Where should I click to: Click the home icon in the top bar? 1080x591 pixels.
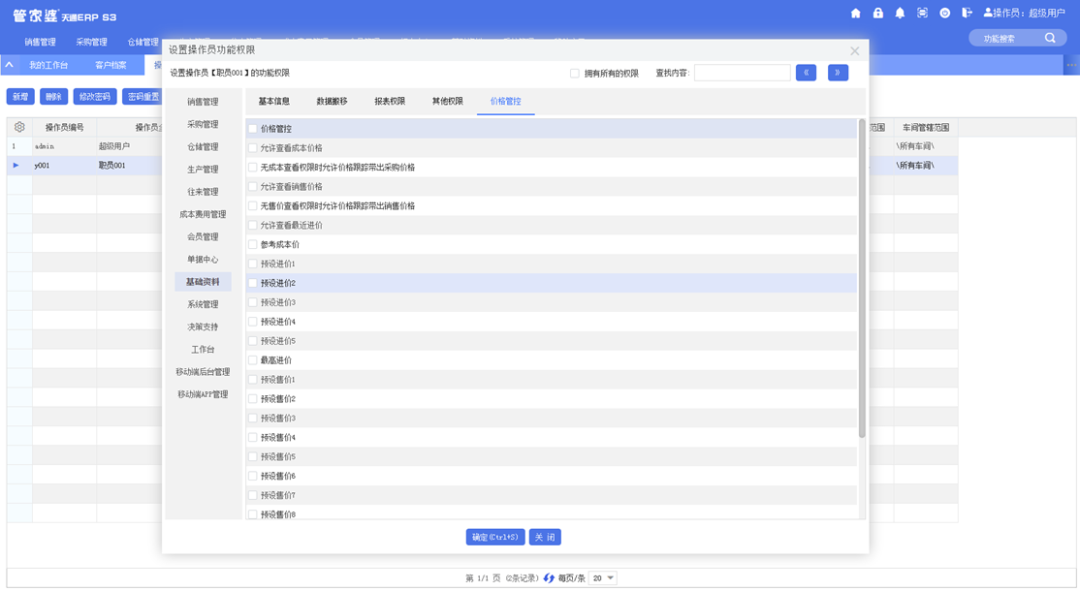(x=855, y=13)
